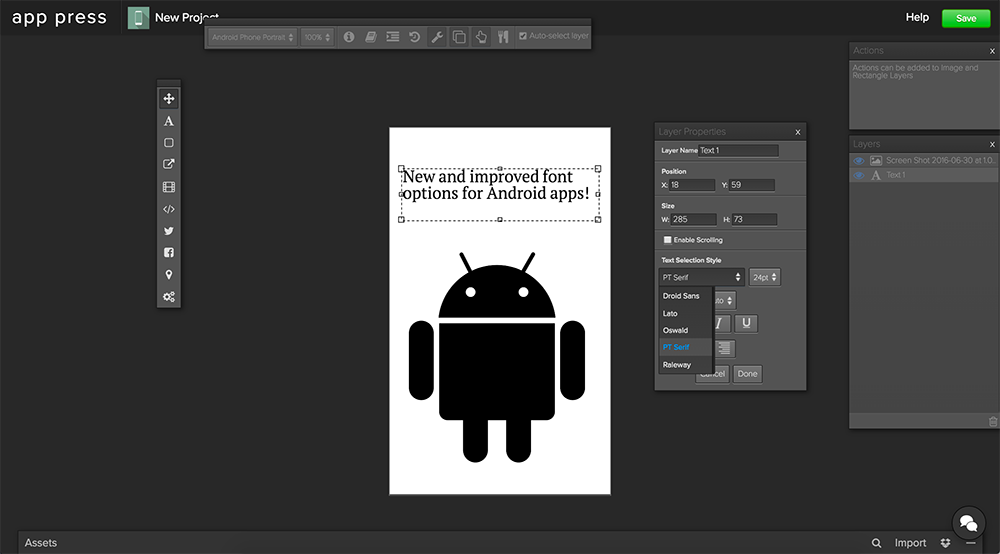Click the history revert icon in toolbar
This screenshot has height=554, width=1000.
(x=415, y=37)
